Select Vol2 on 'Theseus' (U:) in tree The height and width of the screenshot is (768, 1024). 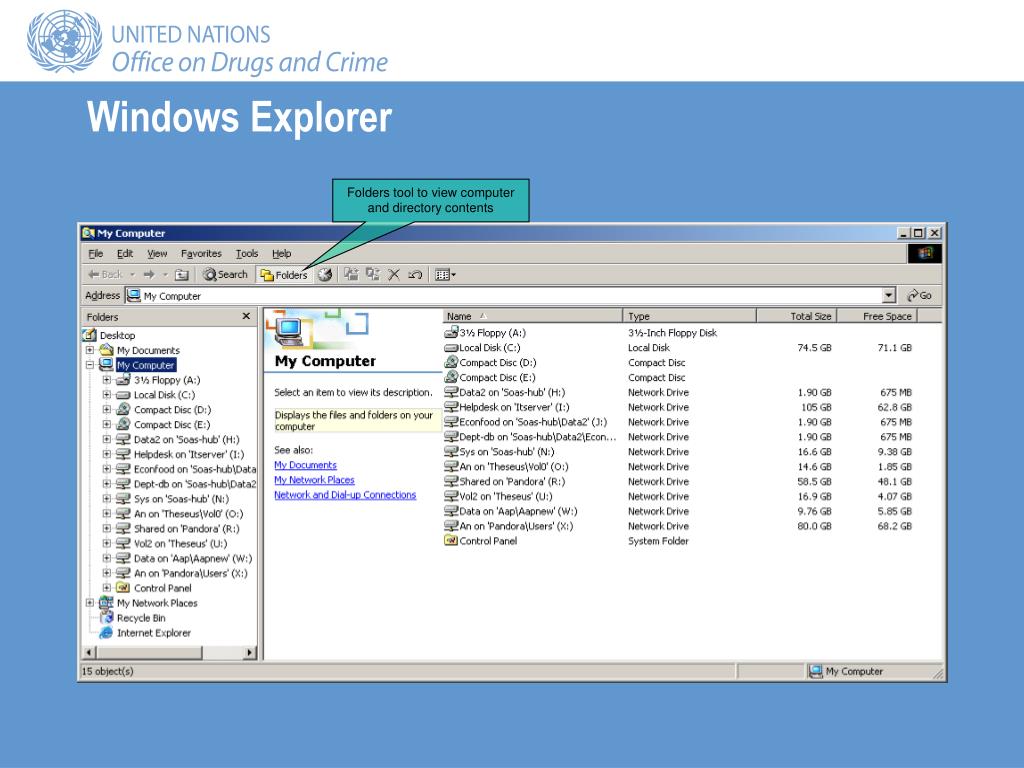pyautogui.click(x=180, y=543)
